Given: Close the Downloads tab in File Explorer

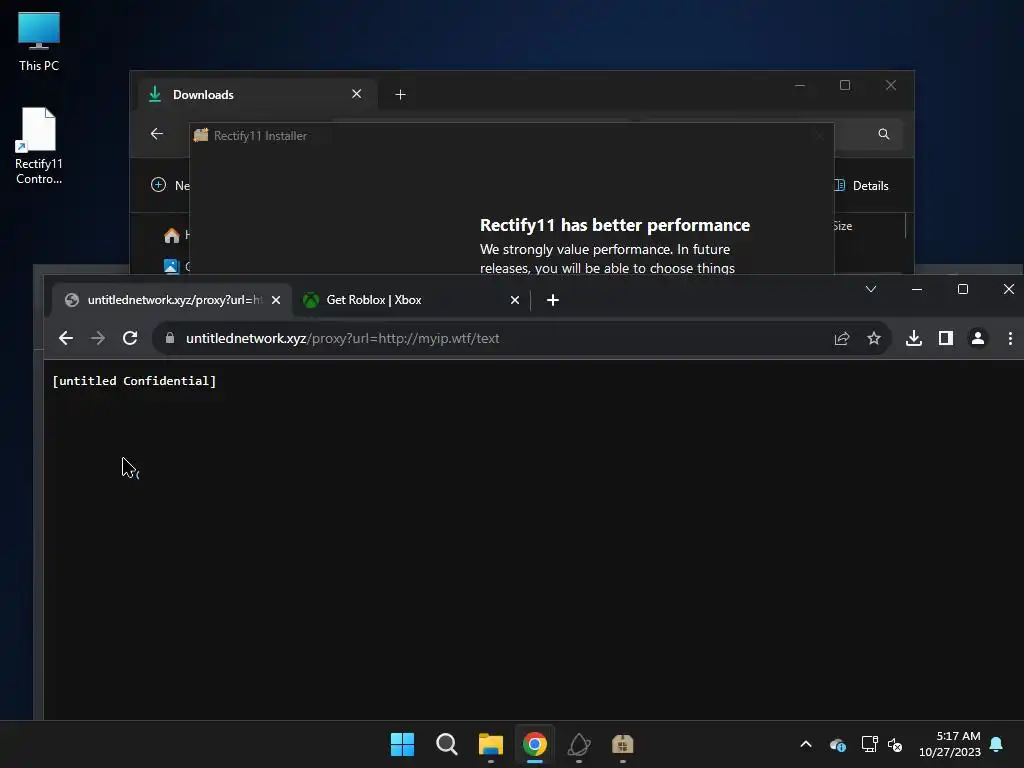Looking at the screenshot, I should click(357, 94).
